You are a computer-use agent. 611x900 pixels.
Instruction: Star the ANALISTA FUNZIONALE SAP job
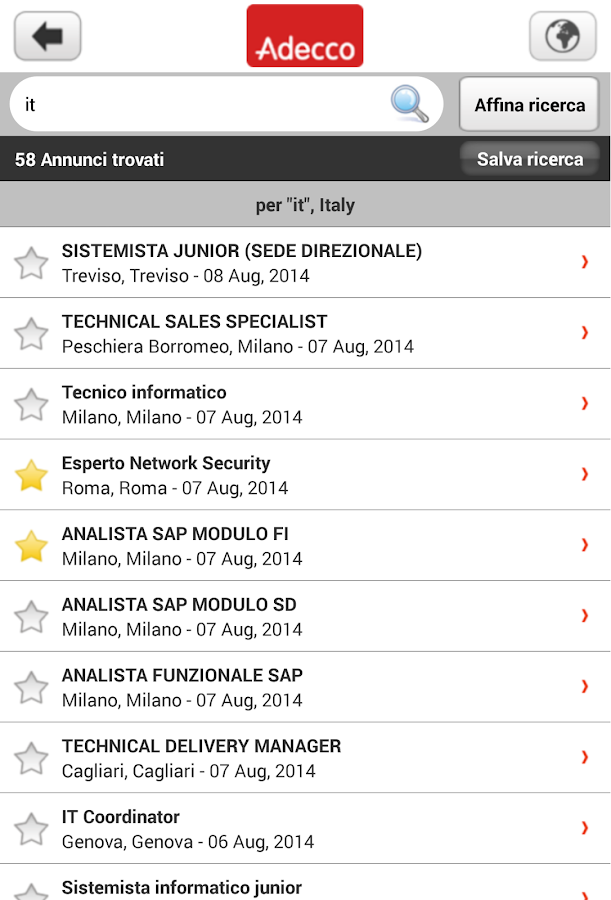32,688
